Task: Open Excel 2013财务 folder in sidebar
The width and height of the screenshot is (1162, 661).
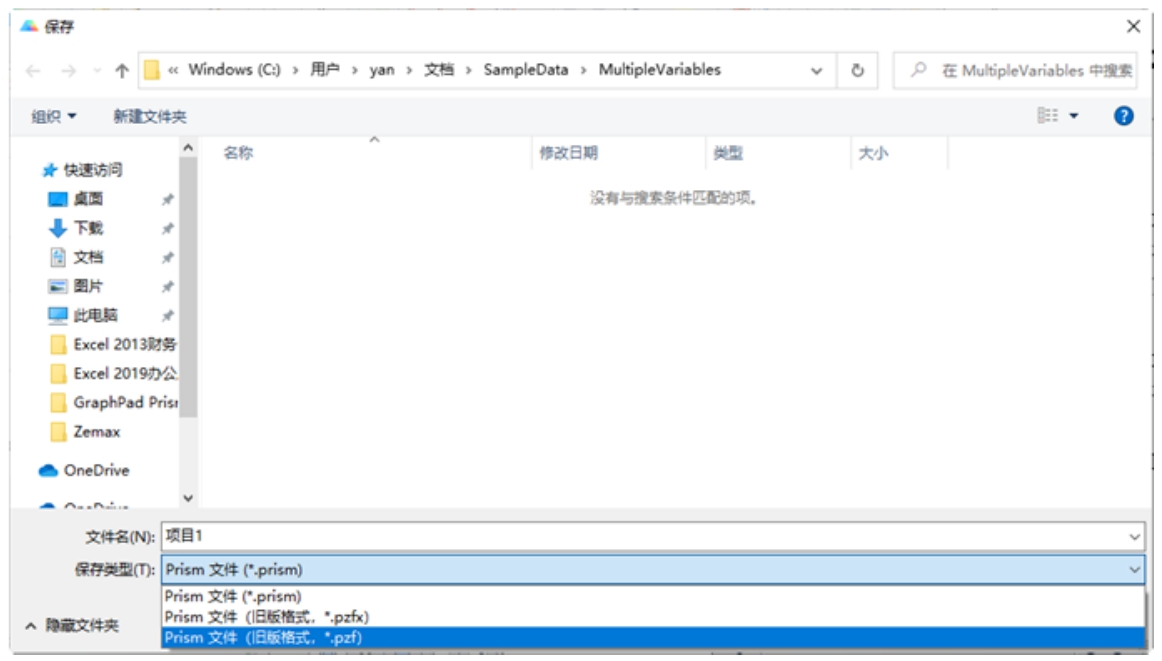Action: pyautogui.click(x=113, y=344)
